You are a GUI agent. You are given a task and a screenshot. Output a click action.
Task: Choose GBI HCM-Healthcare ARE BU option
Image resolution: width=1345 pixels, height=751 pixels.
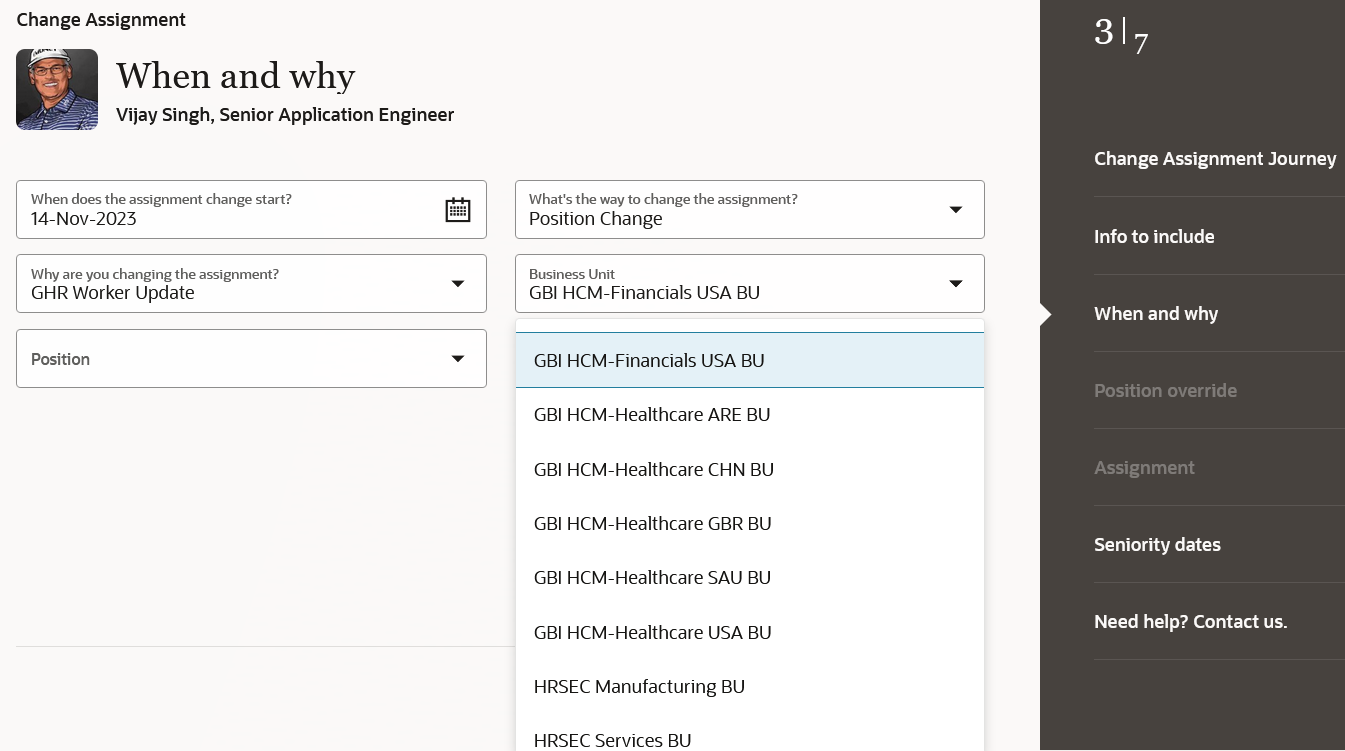click(x=750, y=414)
